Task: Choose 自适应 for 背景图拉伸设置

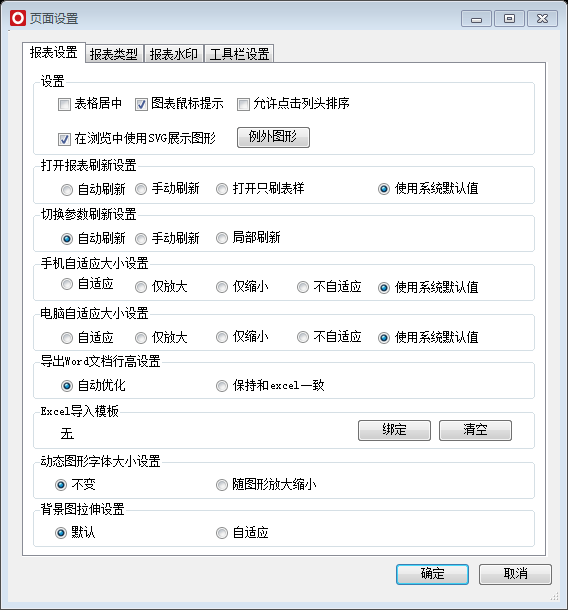Action: [x=222, y=533]
